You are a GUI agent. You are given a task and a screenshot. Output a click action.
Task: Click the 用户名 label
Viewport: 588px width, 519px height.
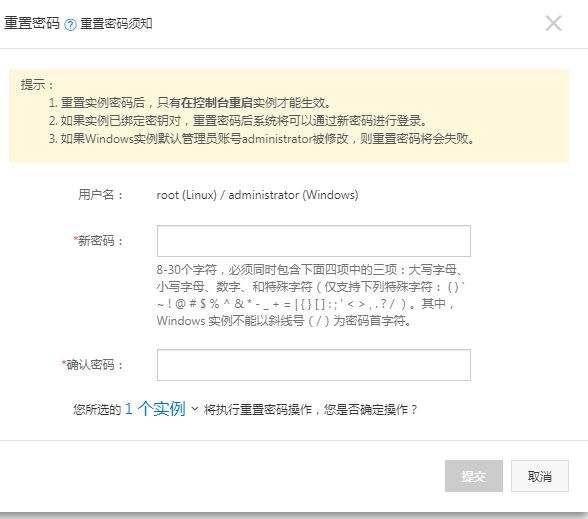[x=100, y=195]
